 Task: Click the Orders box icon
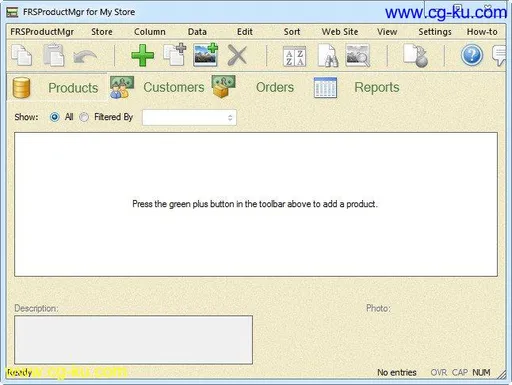pos(223,86)
